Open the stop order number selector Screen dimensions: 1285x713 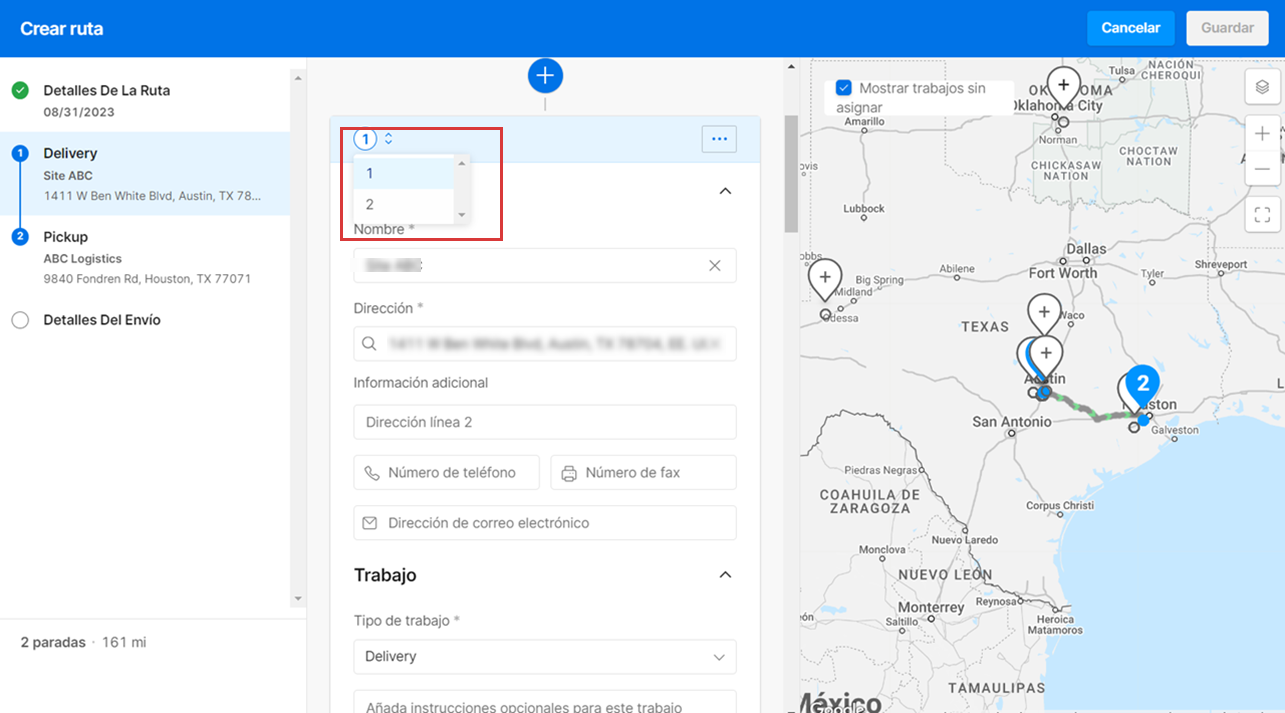[374, 139]
